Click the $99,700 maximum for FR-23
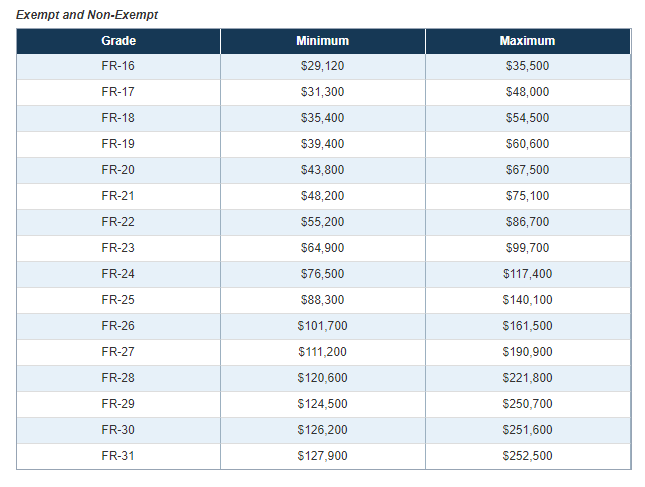 (x=527, y=248)
